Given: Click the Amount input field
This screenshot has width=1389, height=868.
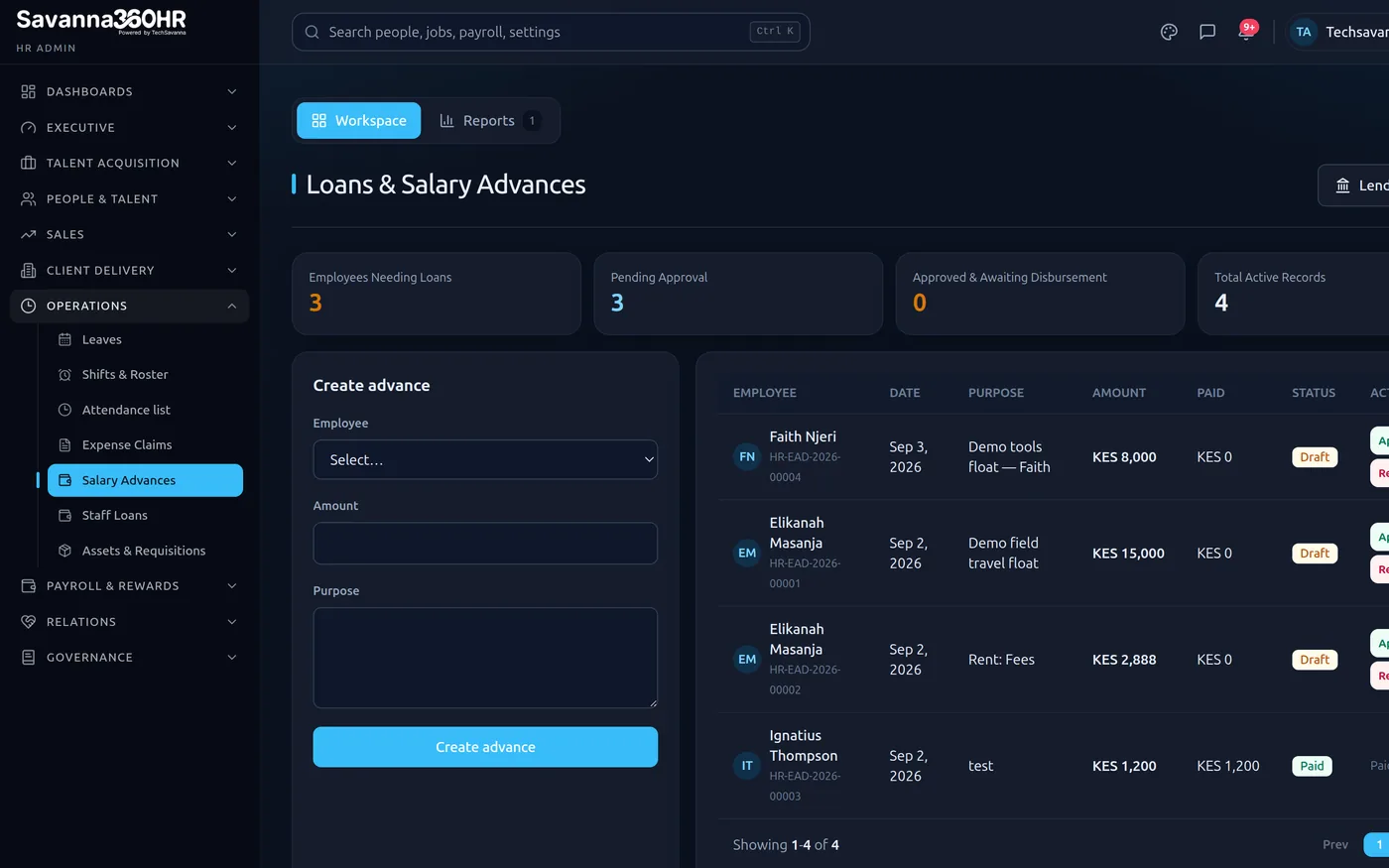Looking at the screenshot, I should pos(485,544).
